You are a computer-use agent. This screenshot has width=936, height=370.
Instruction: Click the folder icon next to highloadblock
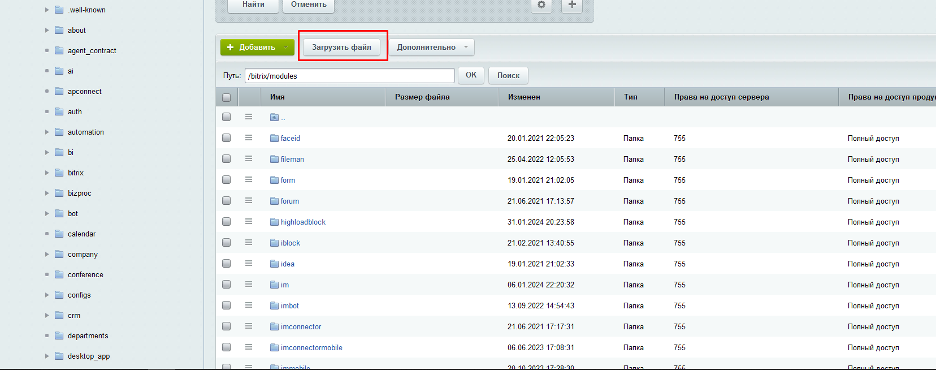tap(275, 221)
